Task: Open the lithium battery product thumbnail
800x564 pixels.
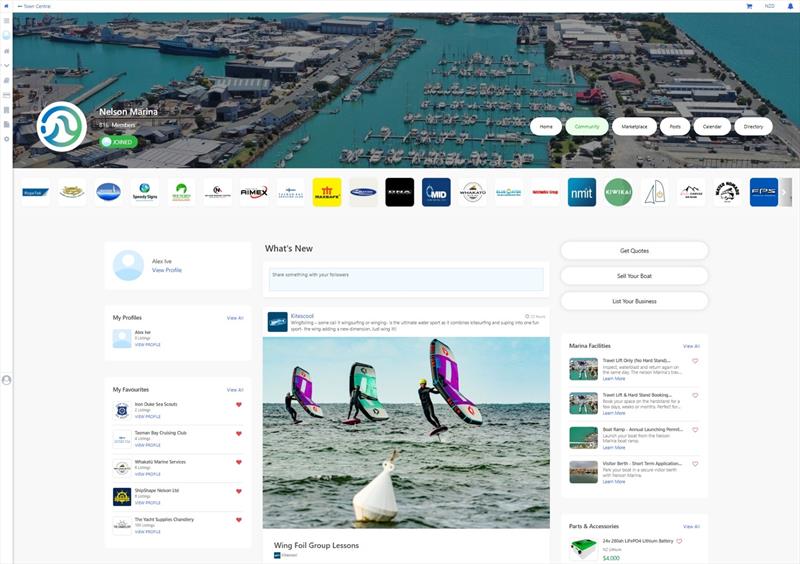Action: coord(583,550)
